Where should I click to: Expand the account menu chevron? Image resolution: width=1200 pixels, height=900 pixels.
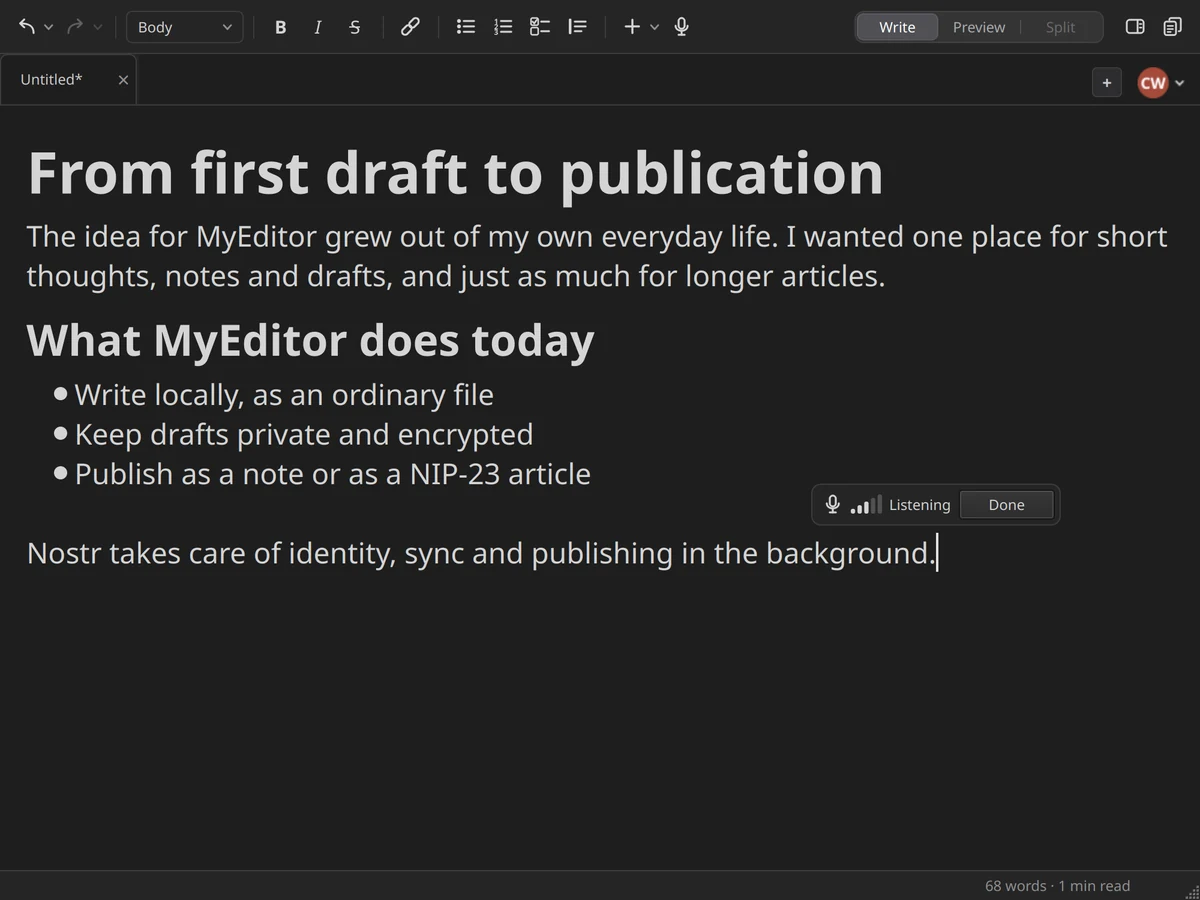(x=1180, y=84)
